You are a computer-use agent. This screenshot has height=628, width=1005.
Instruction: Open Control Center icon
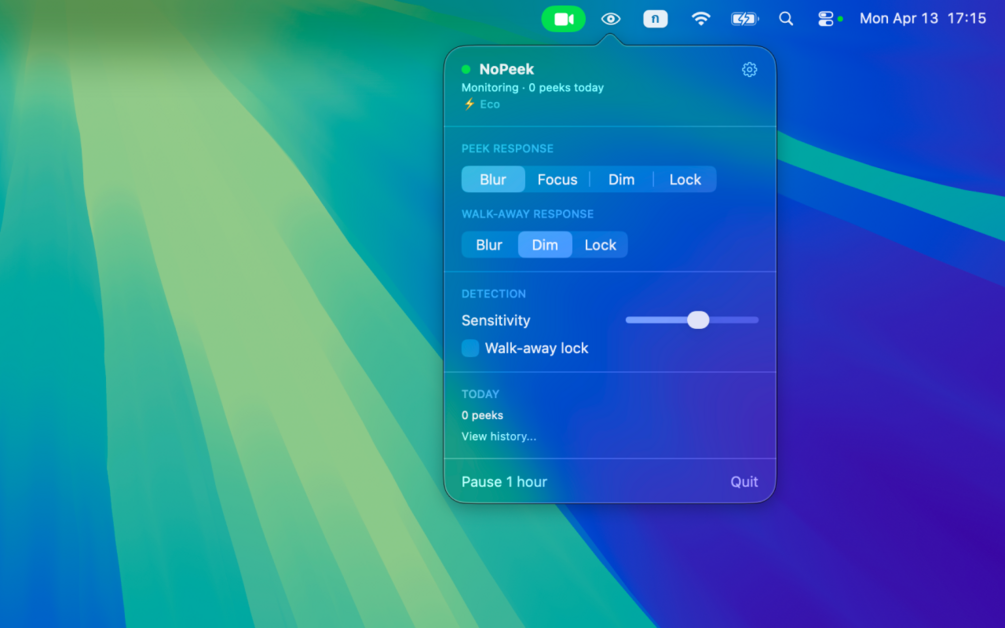coord(826,19)
